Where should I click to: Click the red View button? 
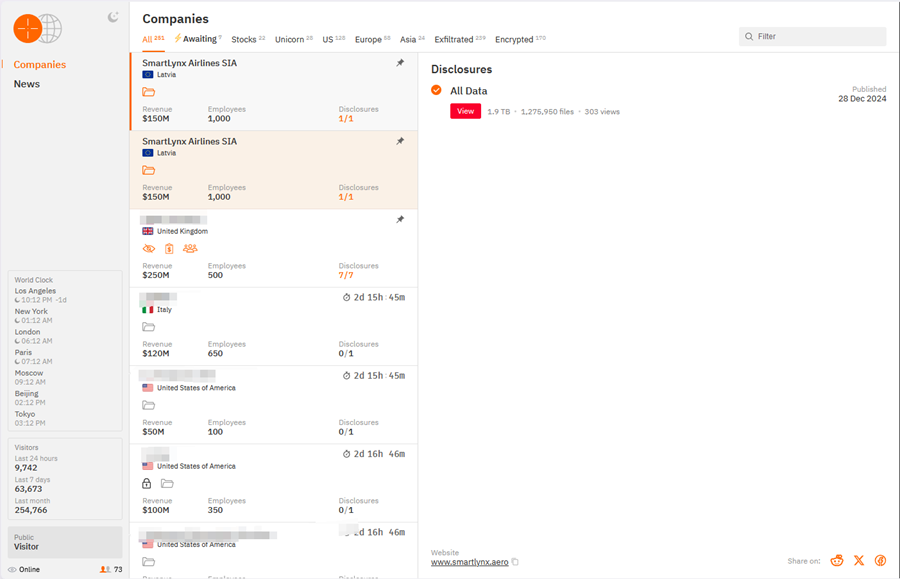coord(465,111)
